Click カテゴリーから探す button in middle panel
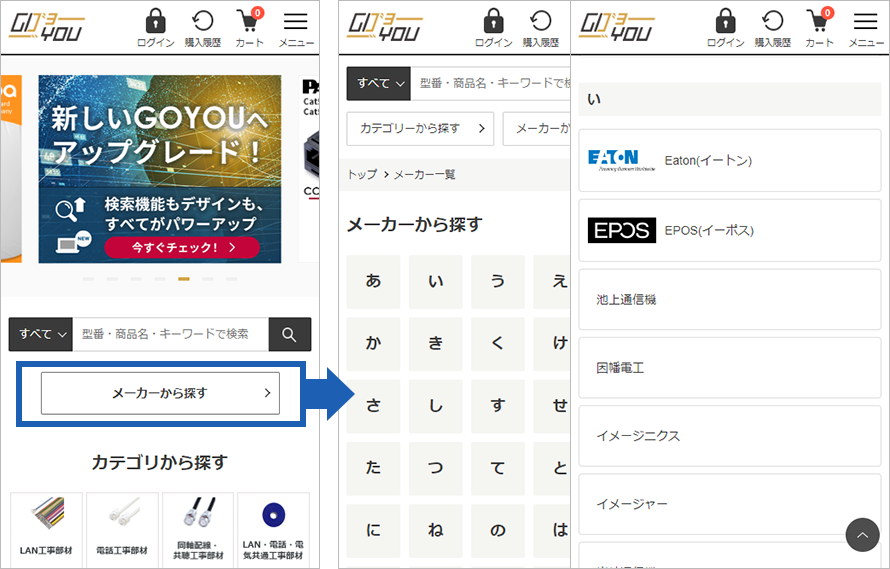 point(420,128)
